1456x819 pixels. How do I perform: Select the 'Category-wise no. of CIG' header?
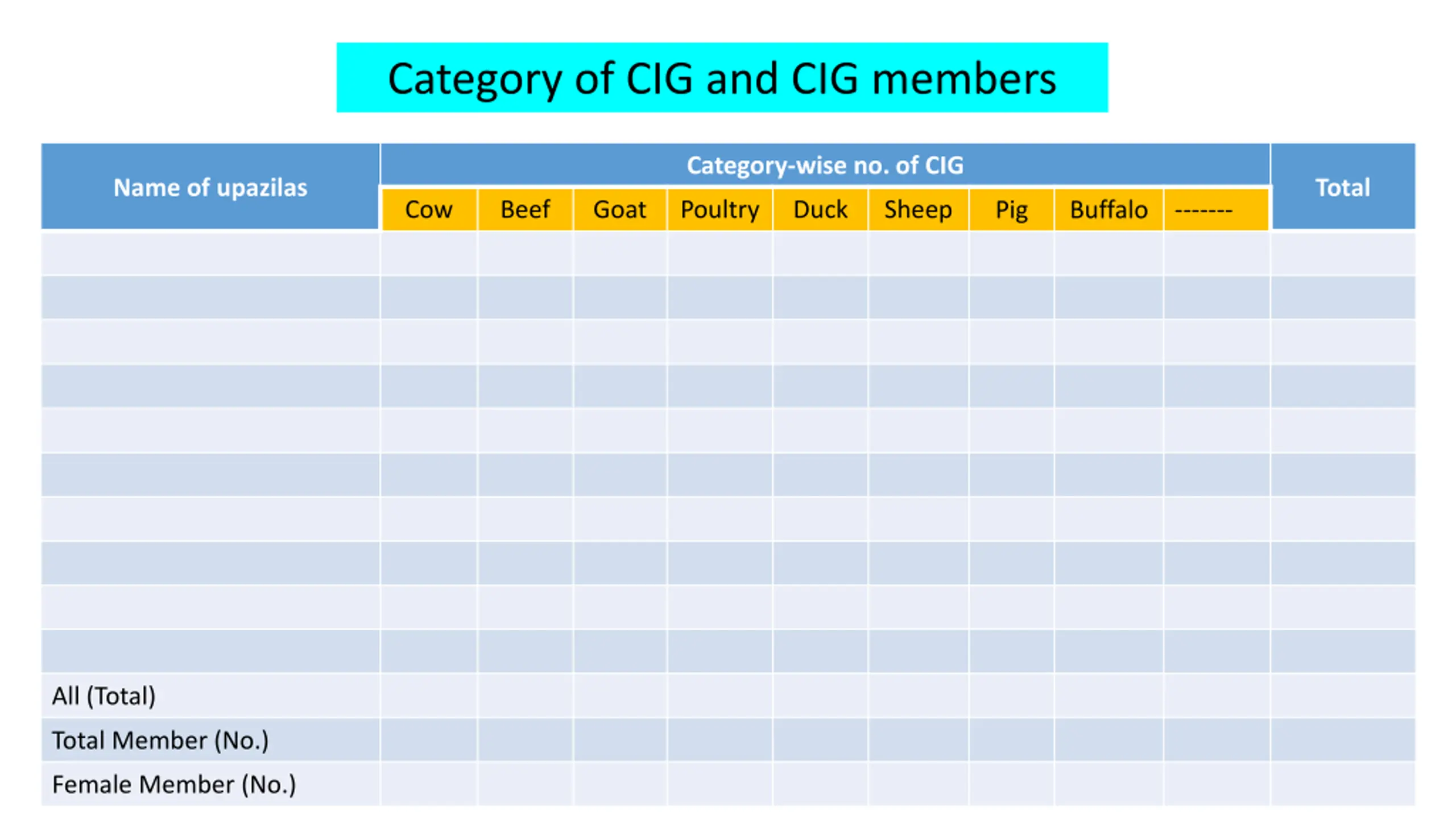(x=825, y=164)
